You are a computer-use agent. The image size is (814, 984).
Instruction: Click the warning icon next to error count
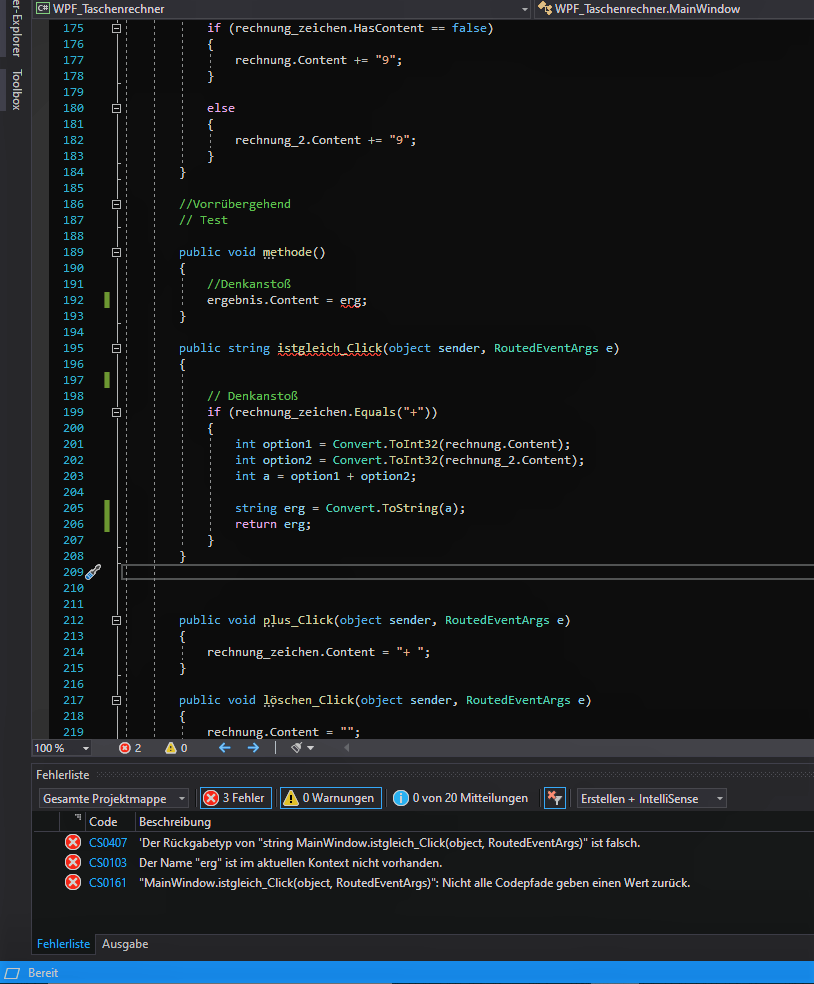tap(170, 747)
